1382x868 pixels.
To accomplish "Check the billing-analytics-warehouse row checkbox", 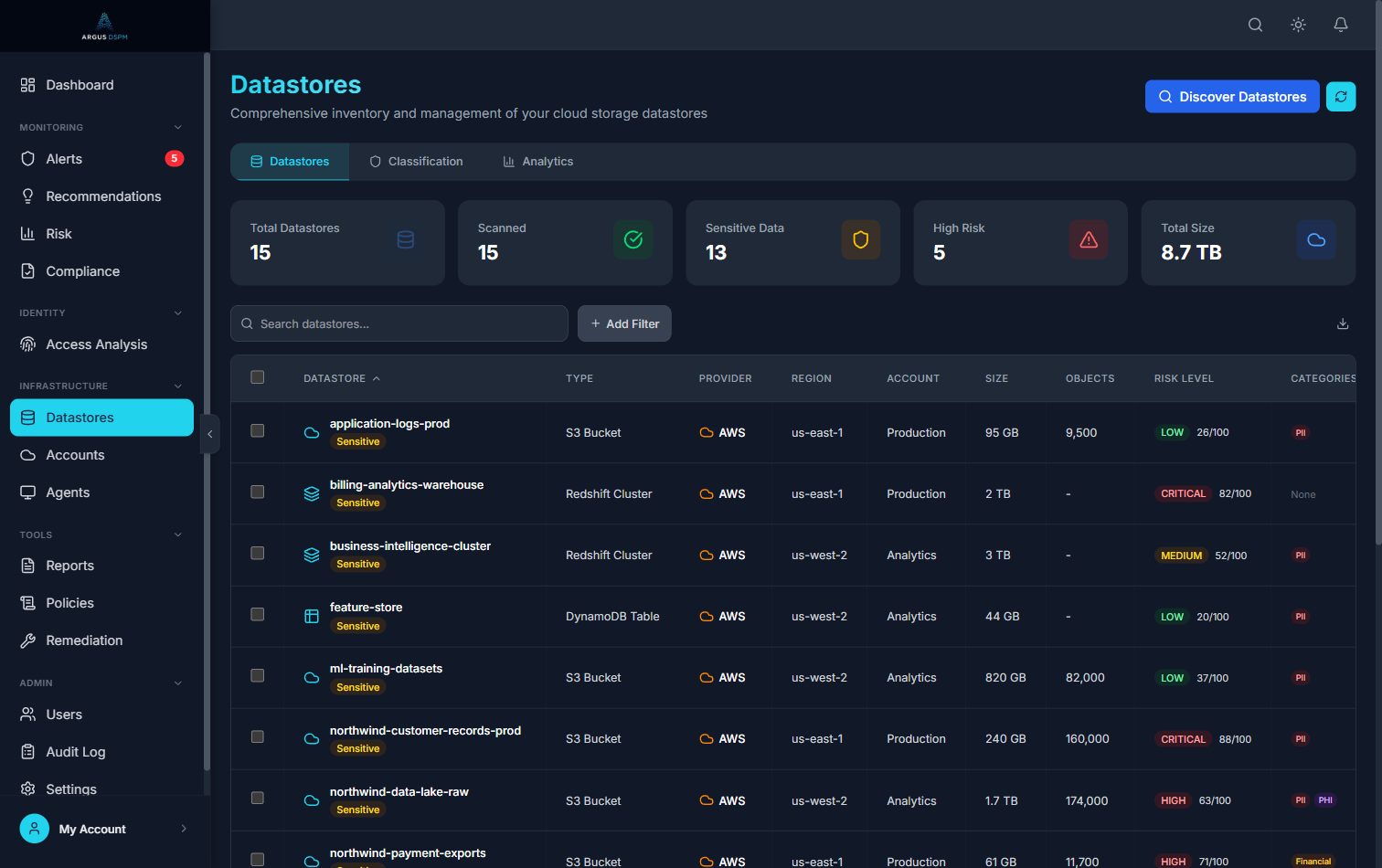I will click(x=258, y=492).
